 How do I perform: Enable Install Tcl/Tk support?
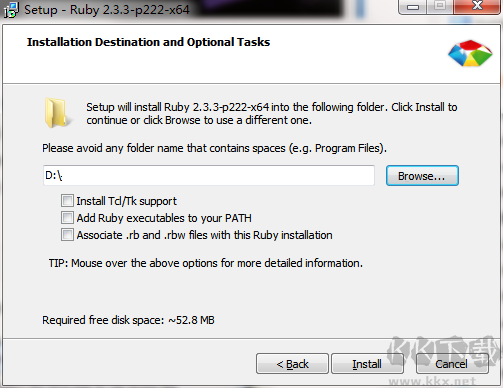pos(67,201)
